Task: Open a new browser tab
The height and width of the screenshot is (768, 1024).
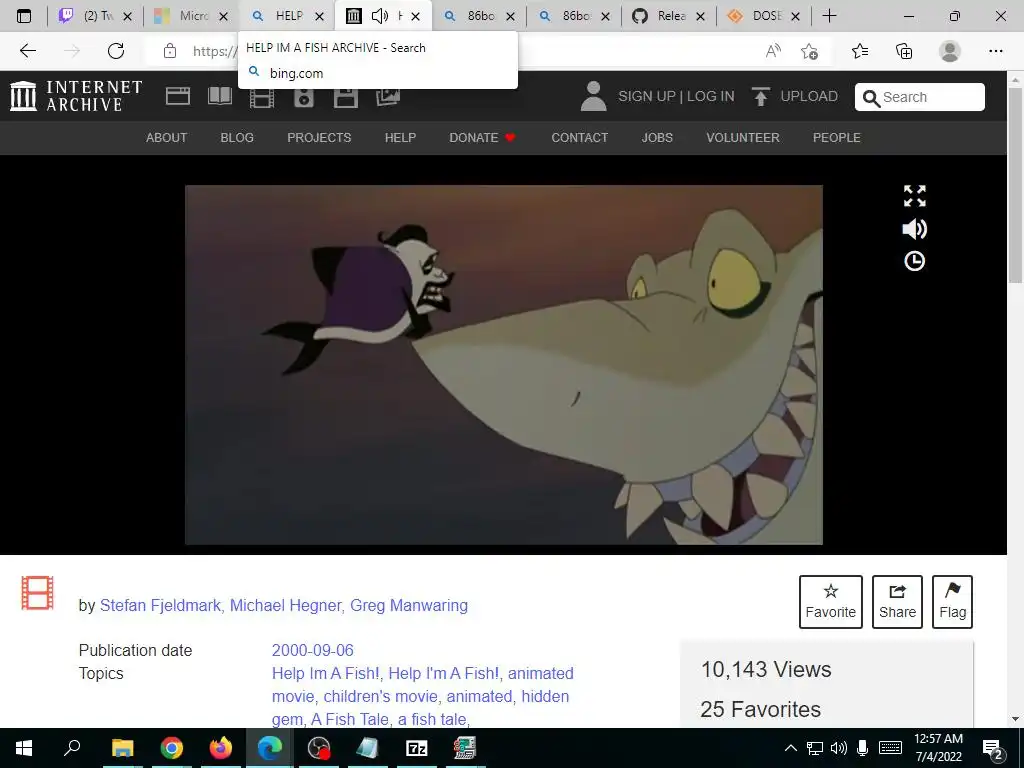Action: [829, 16]
